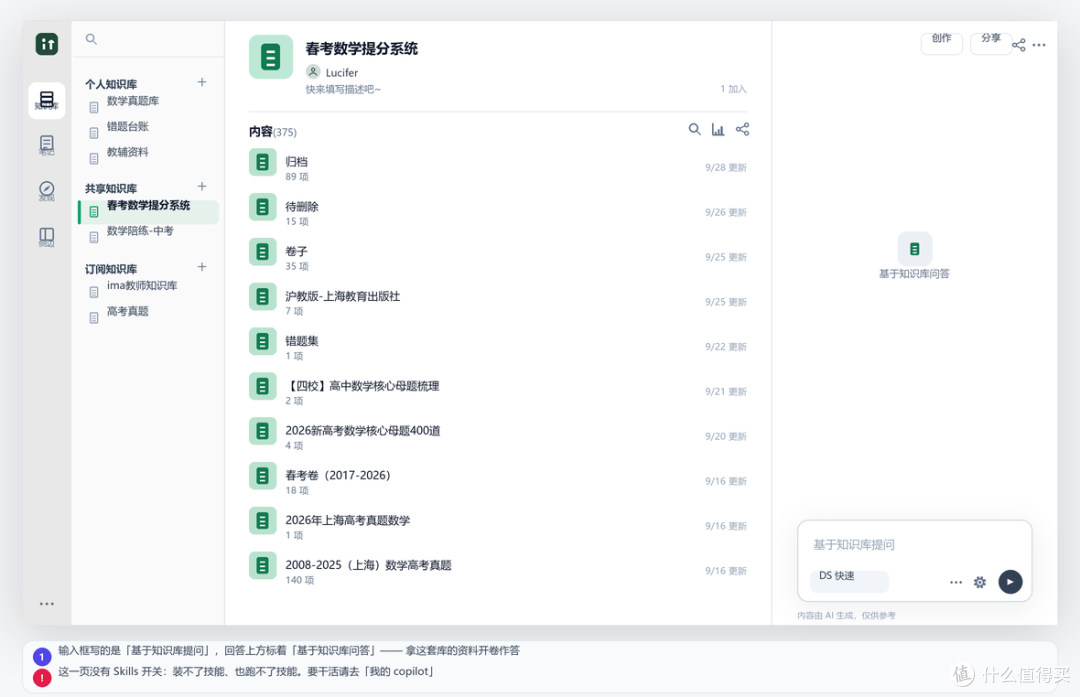
Task: Open 2008-2025（上海）数学高考真题 folder
Action: click(498, 570)
